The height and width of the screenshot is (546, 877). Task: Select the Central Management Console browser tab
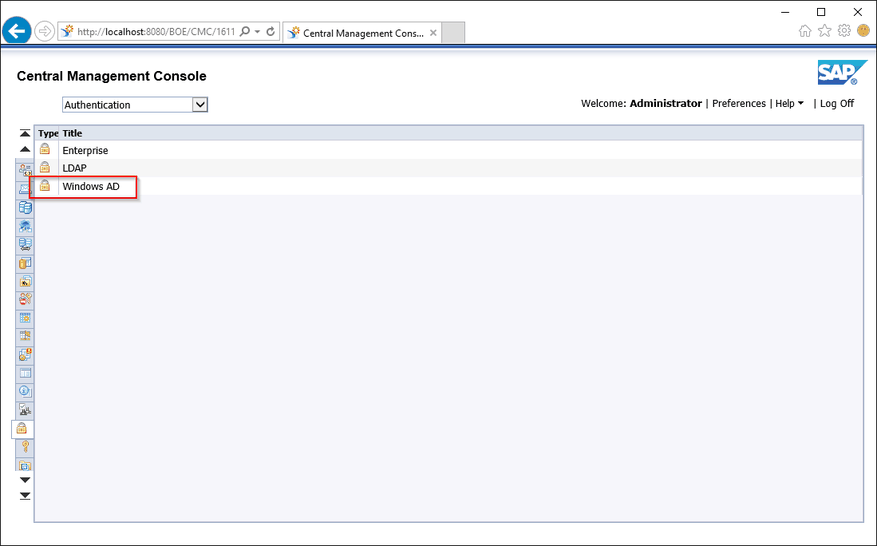(362, 33)
